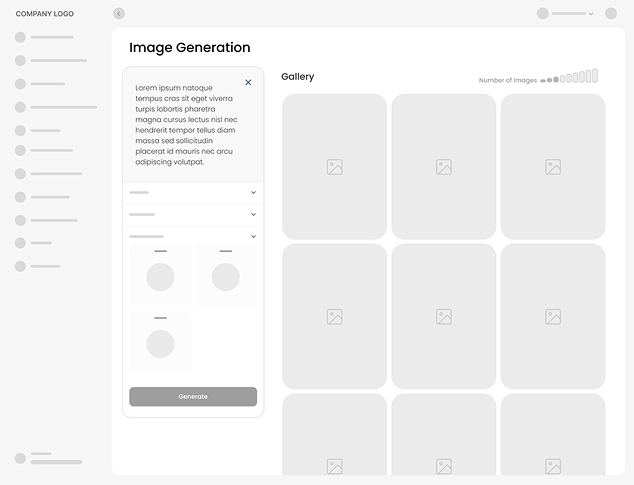Viewport: 634px width, 485px height.
Task: Close the Lorem ipsum description box
Action: 248,83
